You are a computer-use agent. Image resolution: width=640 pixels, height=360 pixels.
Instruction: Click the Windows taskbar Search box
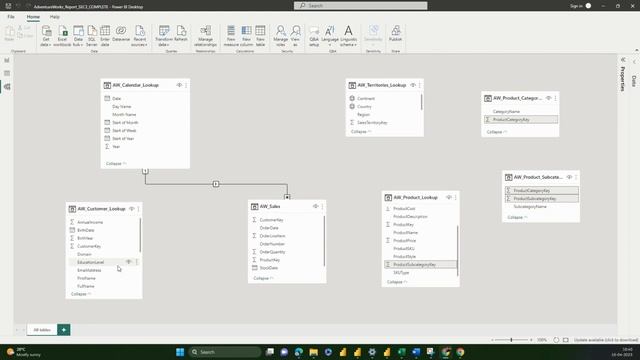point(224,352)
